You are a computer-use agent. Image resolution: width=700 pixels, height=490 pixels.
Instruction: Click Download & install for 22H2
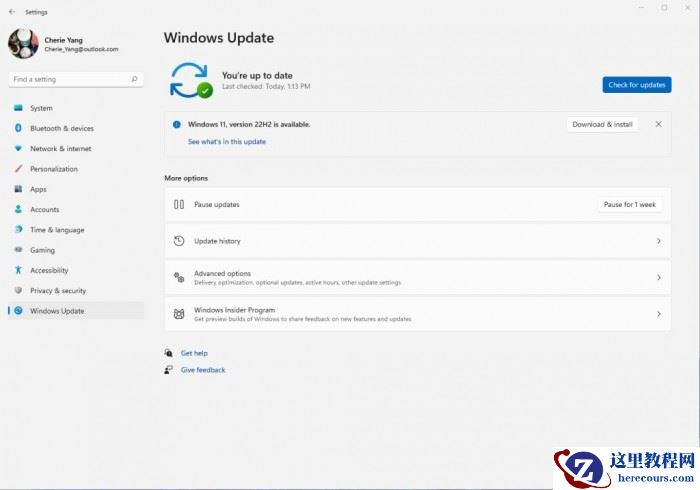(x=602, y=125)
